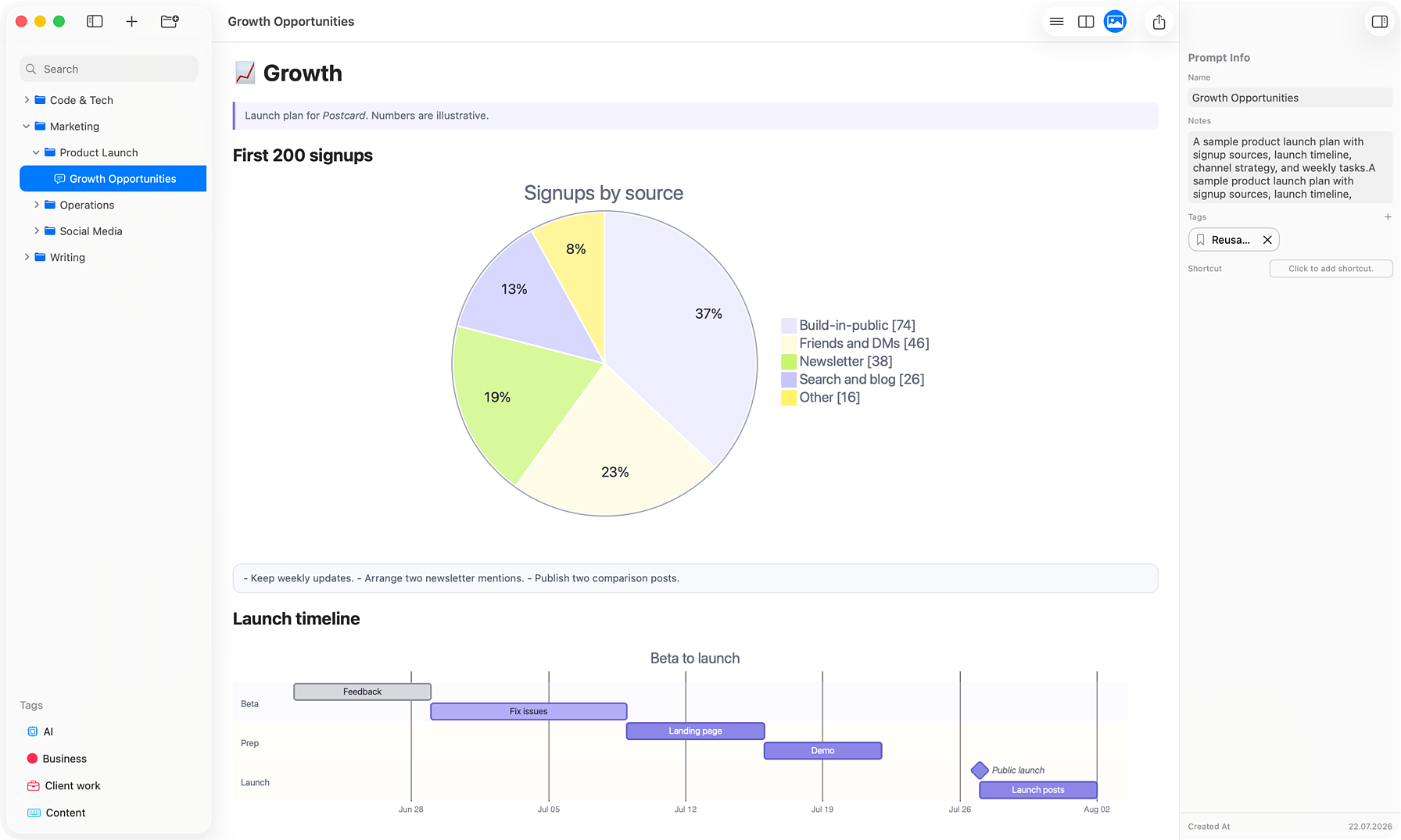1401x840 pixels.
Task: Click the growth chart emoji icon
Action: point(245,73)
